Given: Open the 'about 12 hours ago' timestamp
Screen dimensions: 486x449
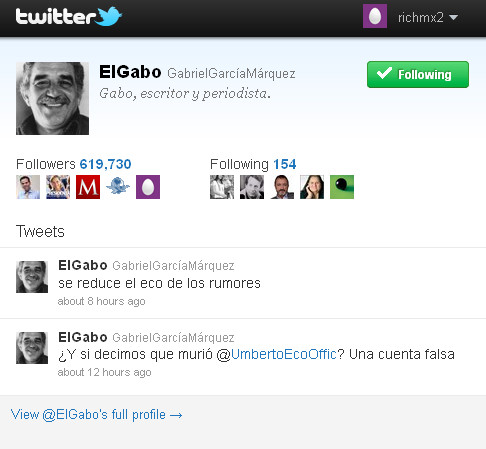Looking at the screenshot, I should coord(104,372).
